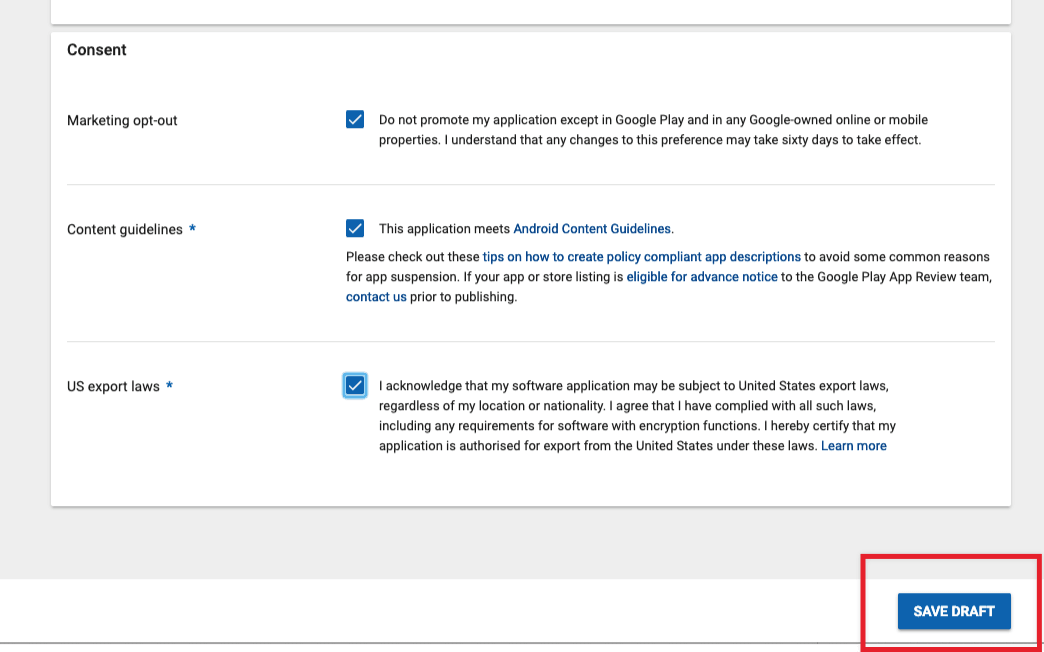Click the asterisk beside Content guidelines
Screen dimensions: 1044x652
[192, 228]
